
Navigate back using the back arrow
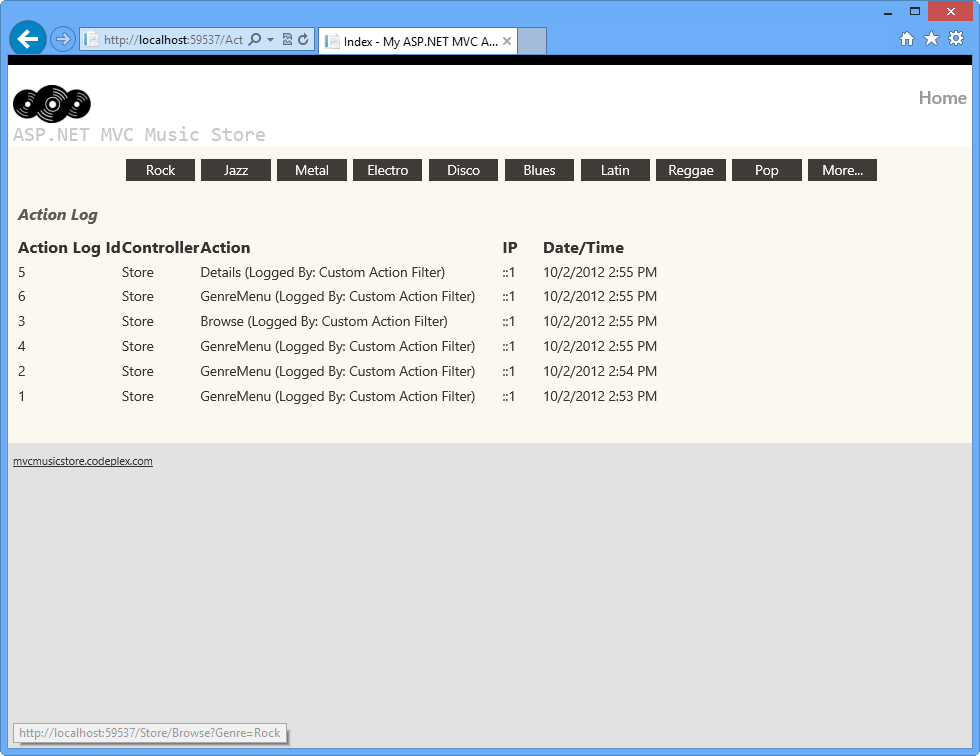pyautogui.click(x=26, y=38)
